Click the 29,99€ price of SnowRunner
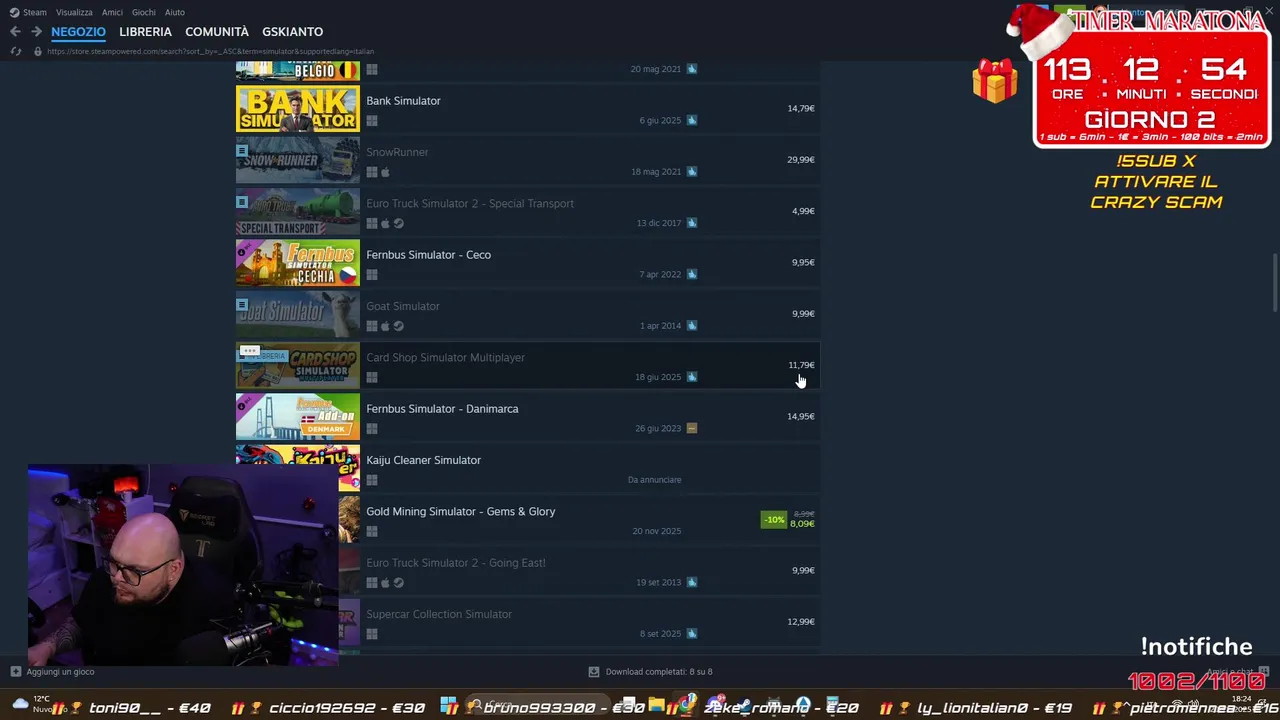The image size is (1280, 720). [x=801, y=160]
